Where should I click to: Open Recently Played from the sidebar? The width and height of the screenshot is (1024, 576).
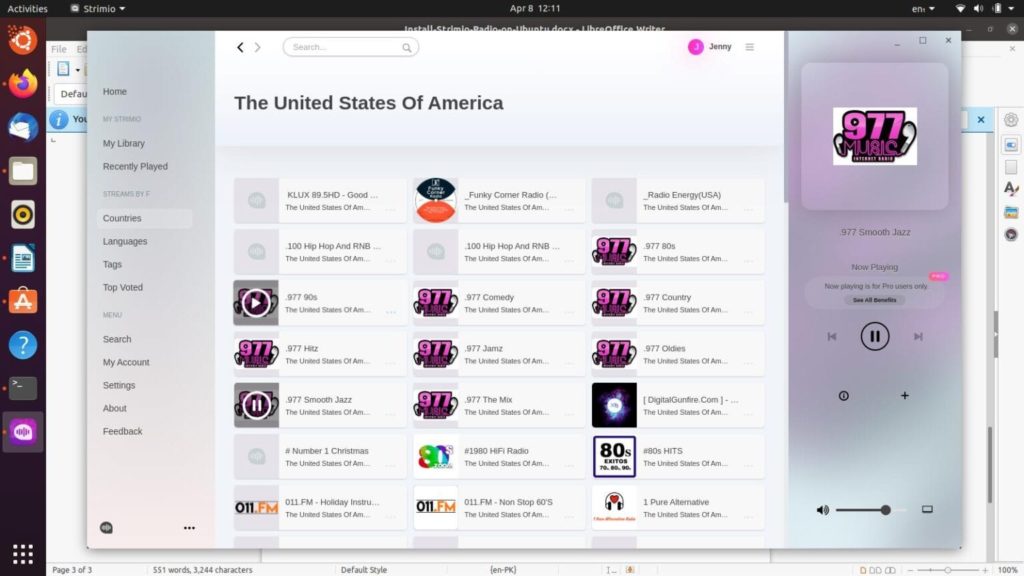point(135,166)
